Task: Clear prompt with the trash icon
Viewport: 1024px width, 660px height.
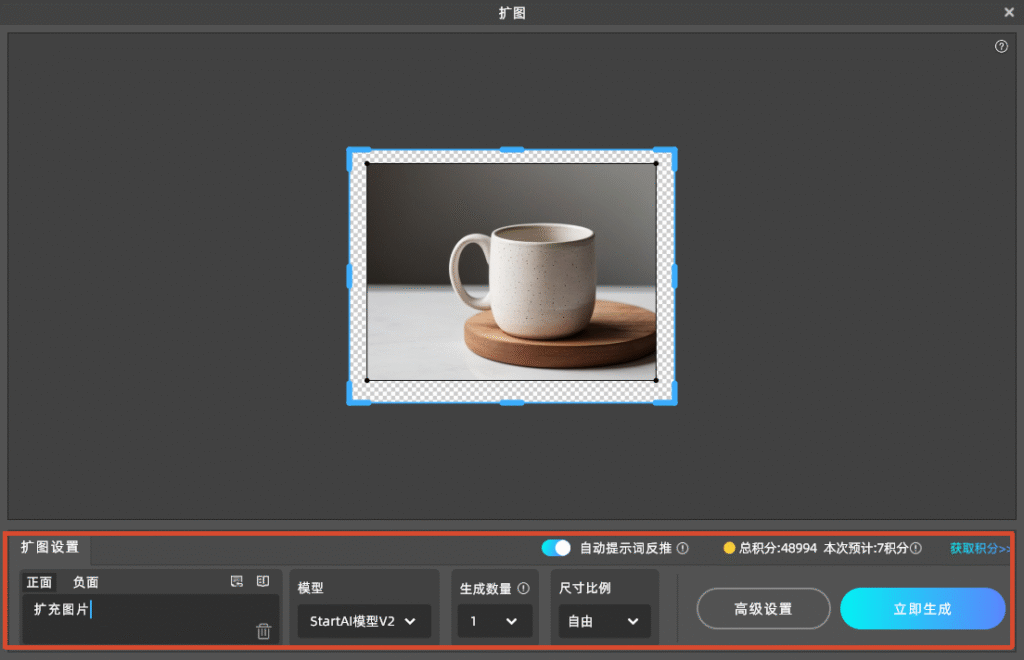Action: coord(263,631)
